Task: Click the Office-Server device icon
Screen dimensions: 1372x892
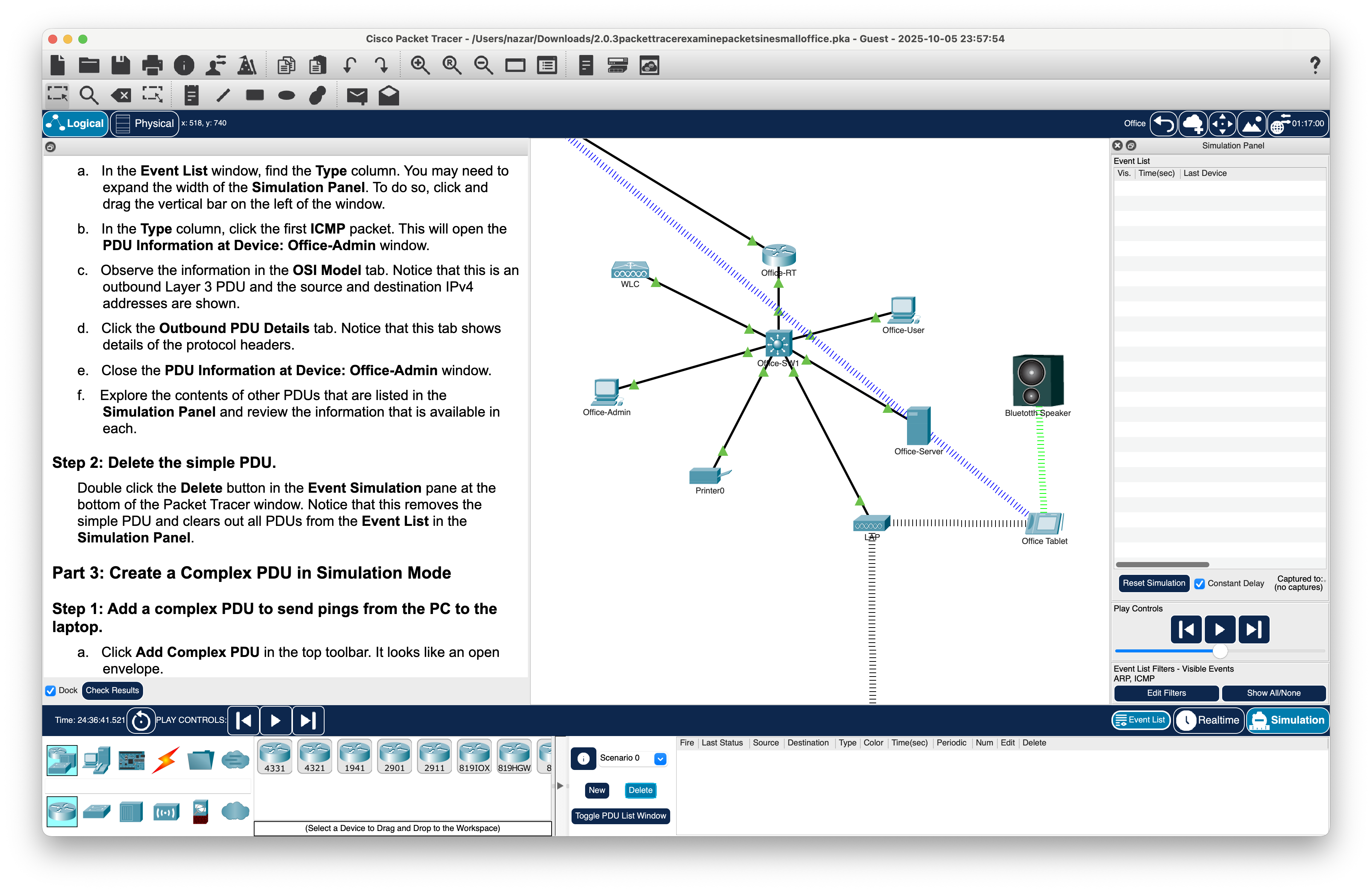Action: [918, 426]
